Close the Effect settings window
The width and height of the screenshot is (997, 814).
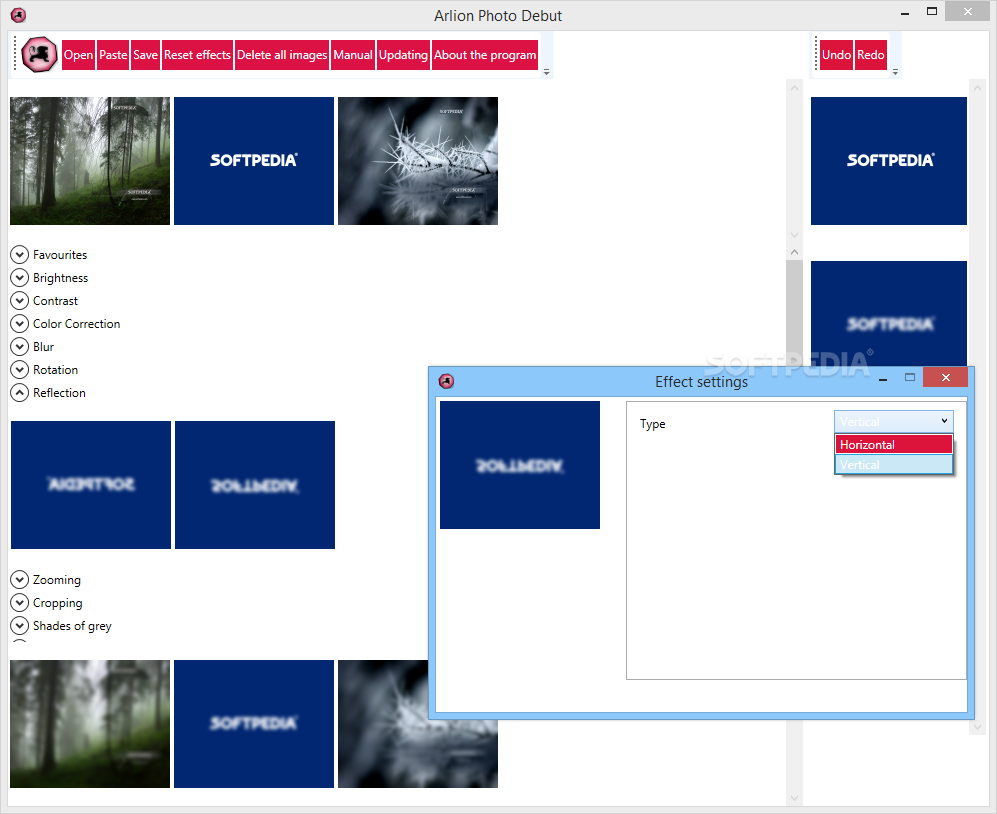tap(945, 377)
